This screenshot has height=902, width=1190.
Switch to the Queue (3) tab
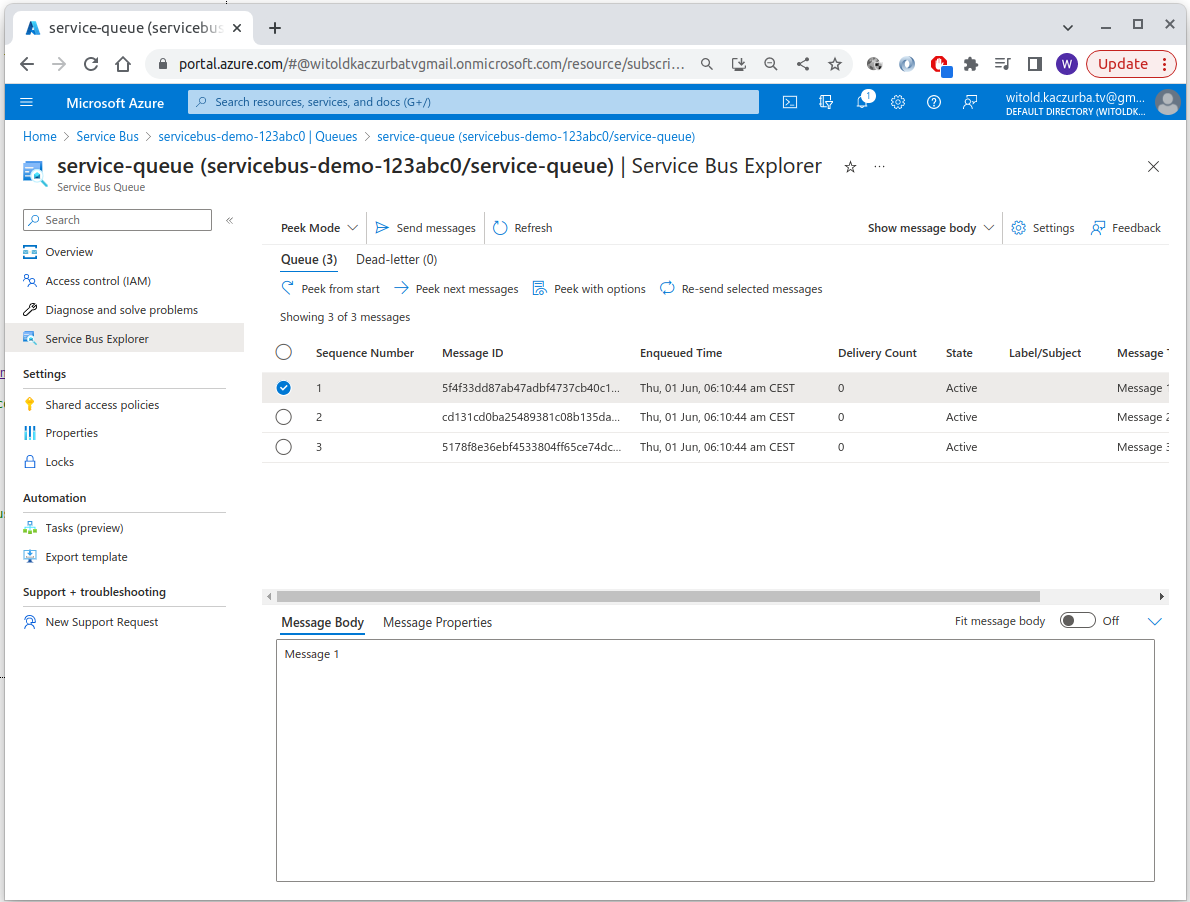309,259
